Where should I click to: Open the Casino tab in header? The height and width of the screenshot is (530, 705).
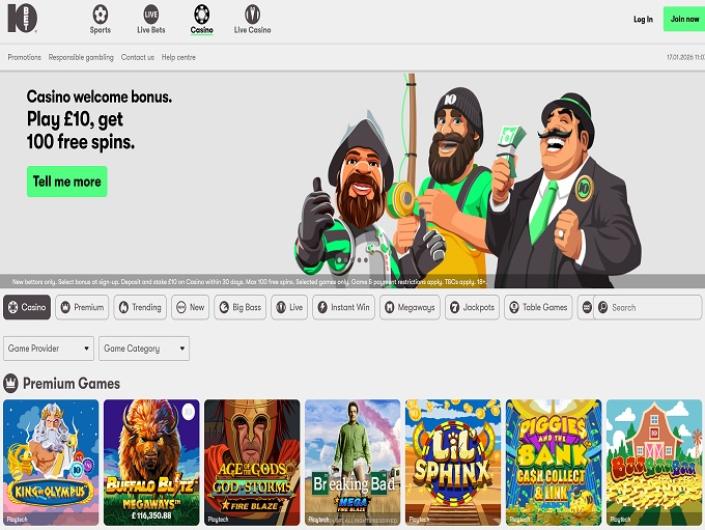[202, 18]
